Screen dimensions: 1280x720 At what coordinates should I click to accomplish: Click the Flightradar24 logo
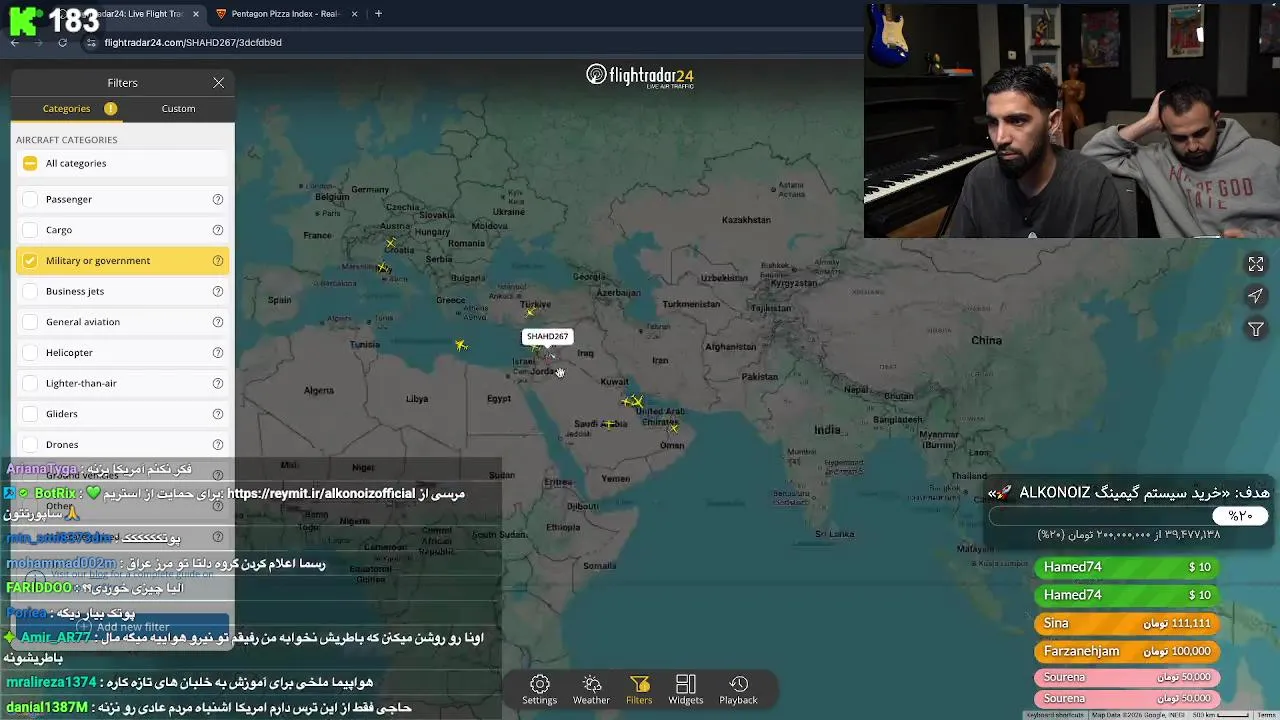pos(640,76)
